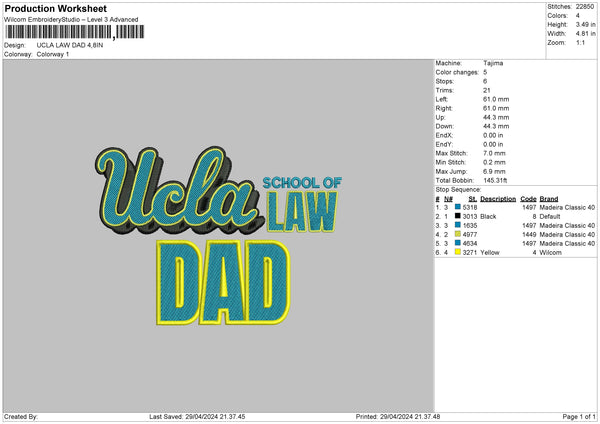Select the Color changes value '5'
Screen dimensions: 600x424
[485, 72]
